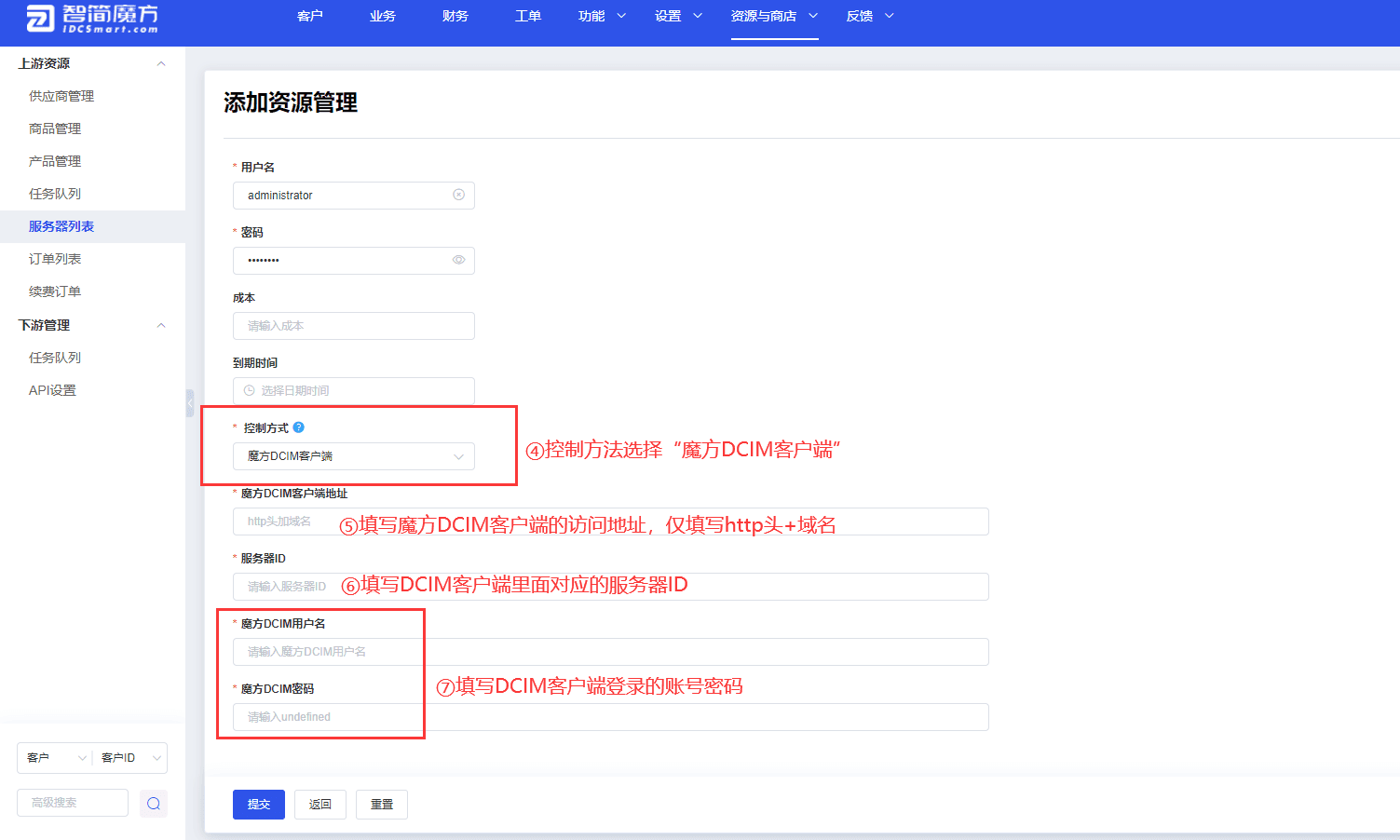Open the 客户ID filter dropdown
Screen dimensions: 1400x840
tap(130, 758)
